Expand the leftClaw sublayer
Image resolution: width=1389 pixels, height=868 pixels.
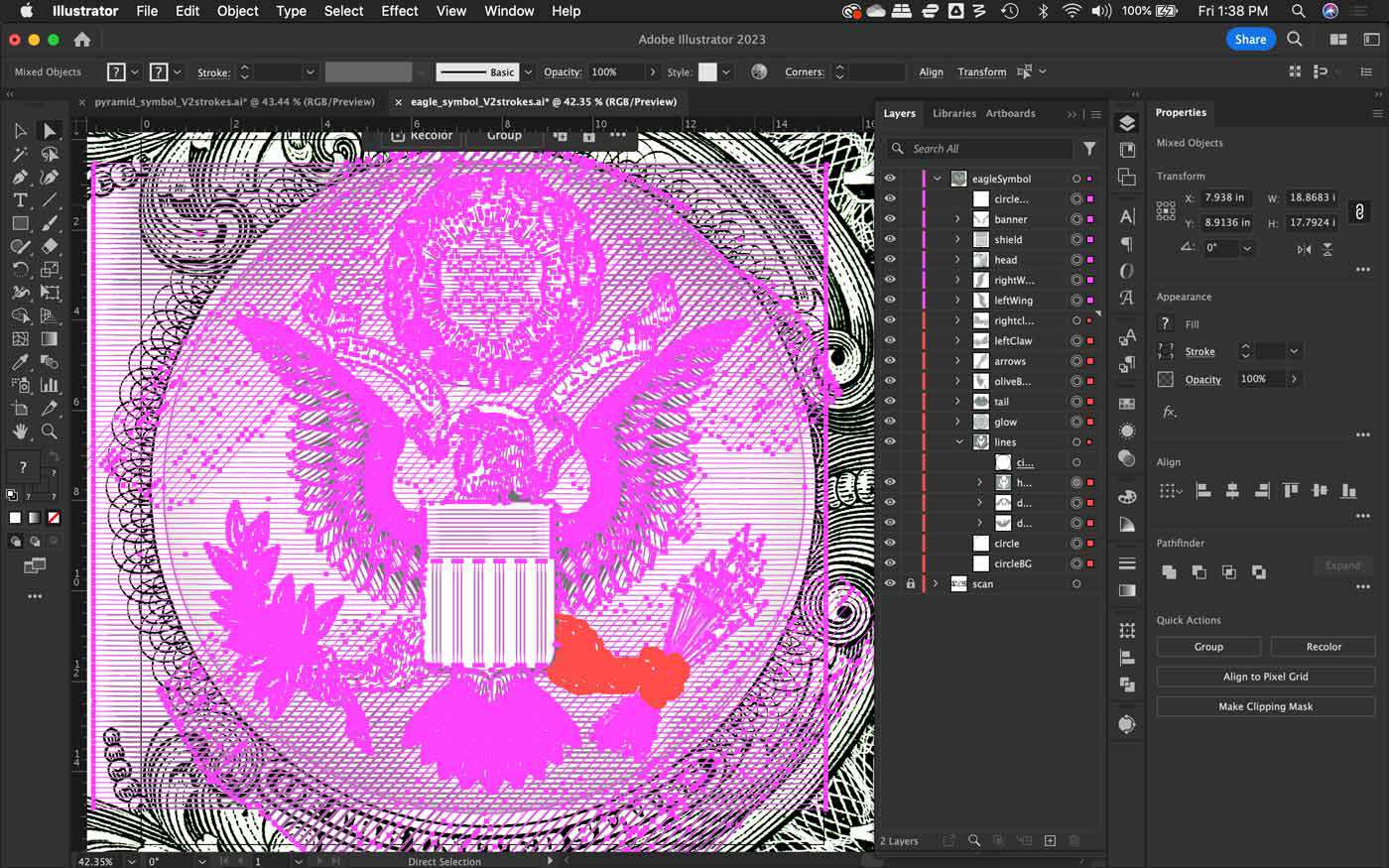coord(958,340)
